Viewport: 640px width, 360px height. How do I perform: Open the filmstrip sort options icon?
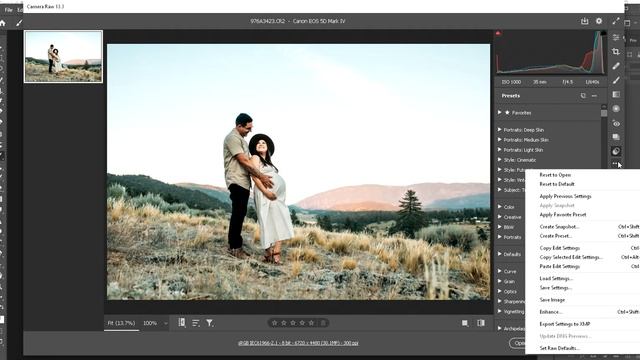(x=196, y=323)
